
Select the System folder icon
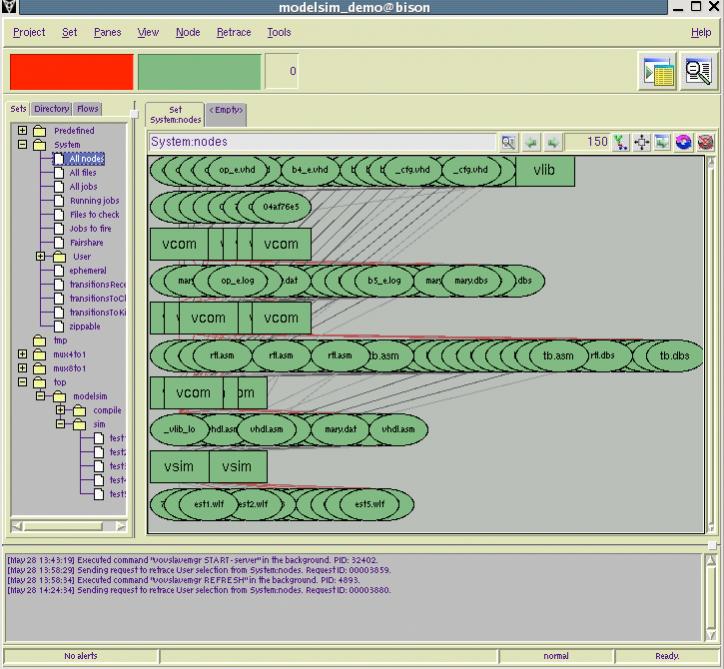(40, 145)
